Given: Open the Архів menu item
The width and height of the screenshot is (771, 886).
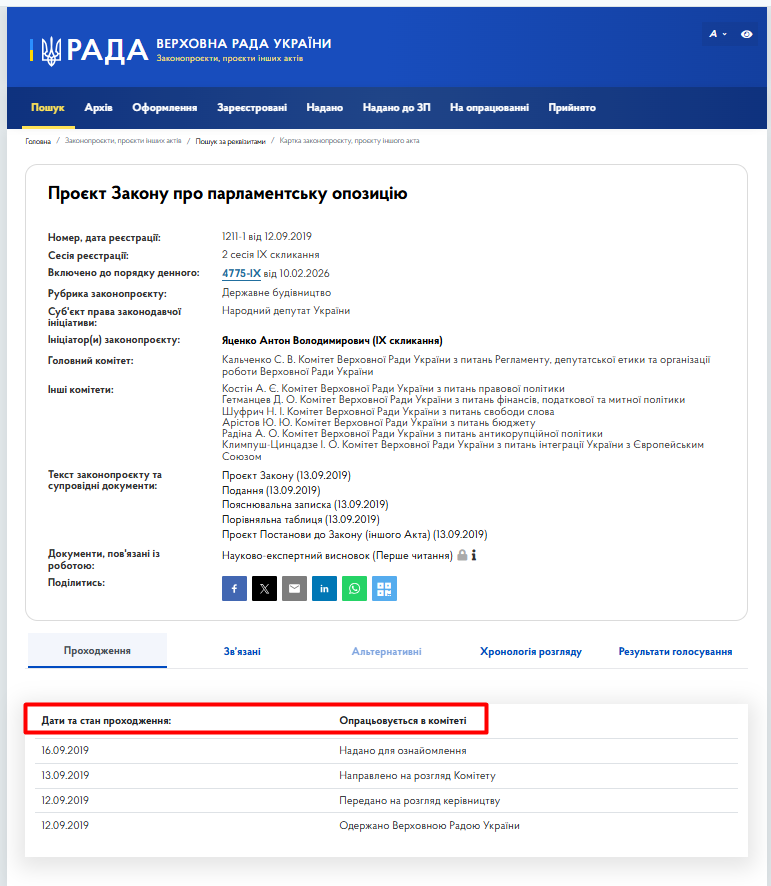Looking at the screenshot, I should click(98, 107).
